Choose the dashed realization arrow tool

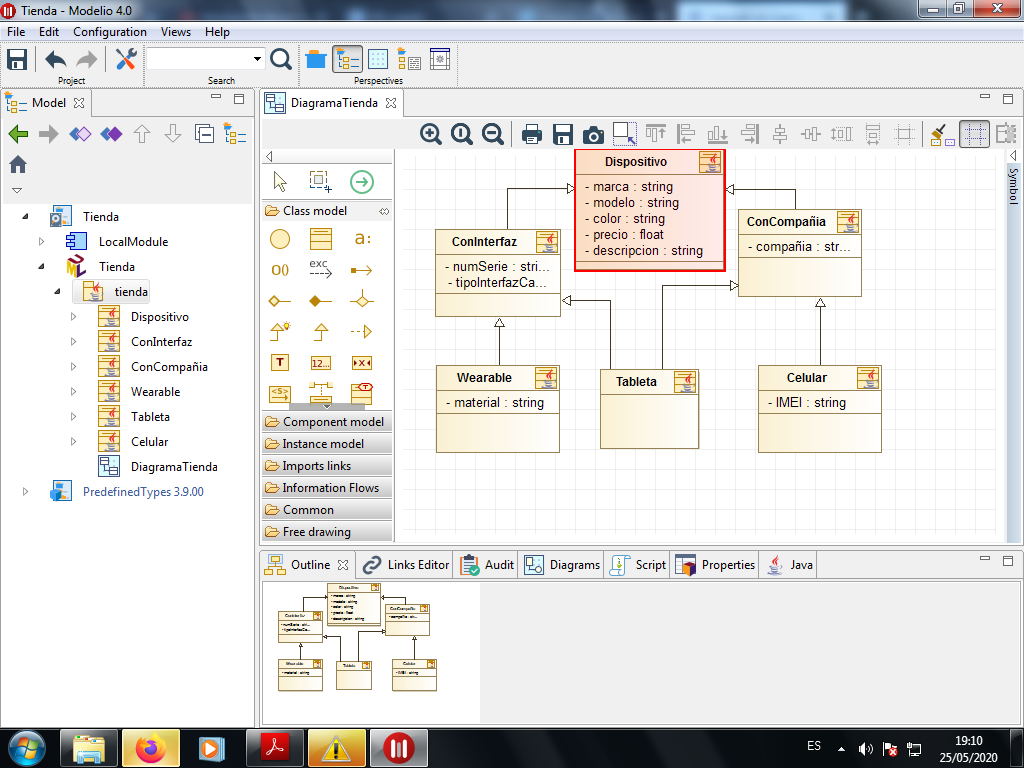tap(361, 332)
